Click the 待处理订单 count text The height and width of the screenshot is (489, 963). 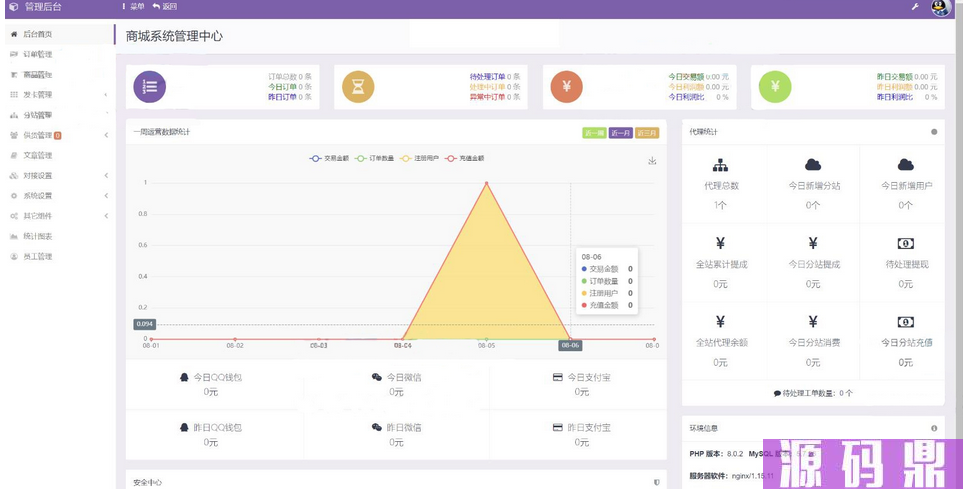[495, 77]
